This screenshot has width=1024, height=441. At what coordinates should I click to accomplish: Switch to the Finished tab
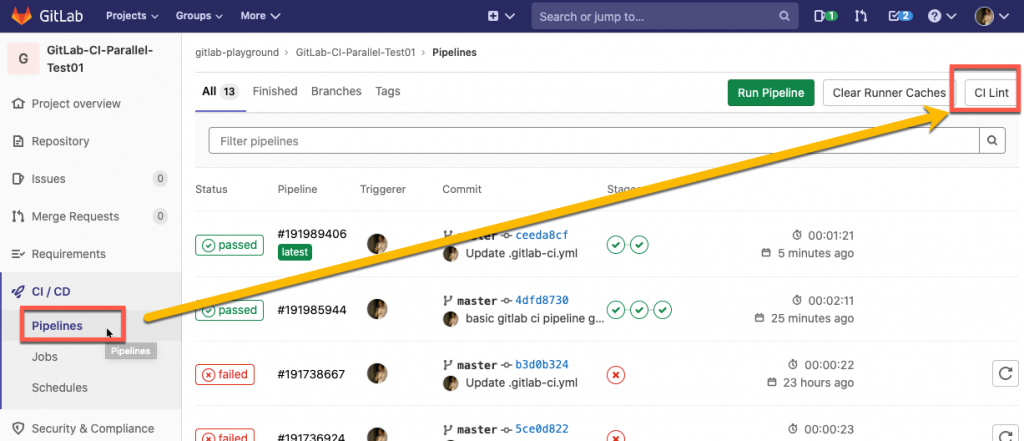275,91
